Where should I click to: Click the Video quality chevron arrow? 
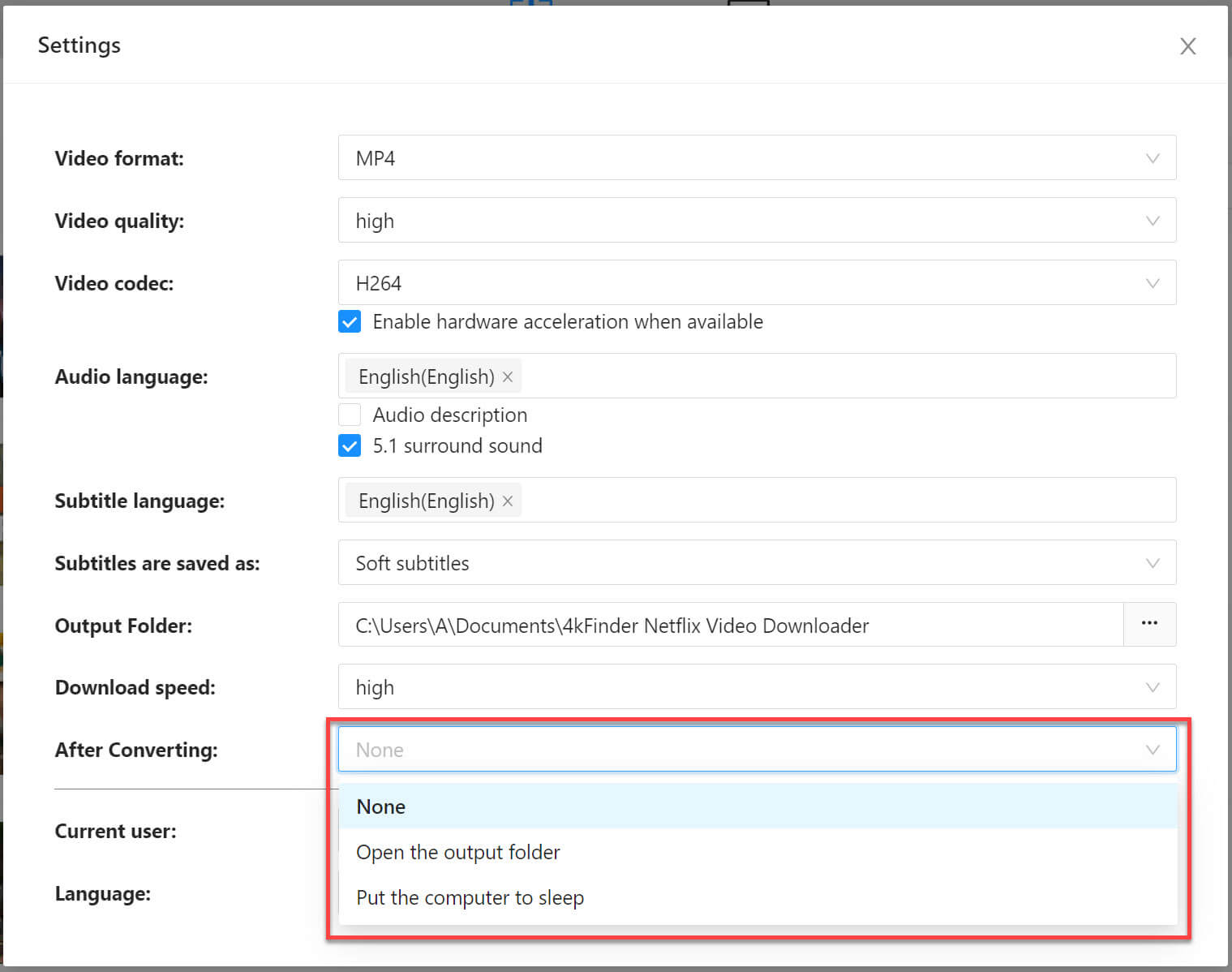point(1153,221)
